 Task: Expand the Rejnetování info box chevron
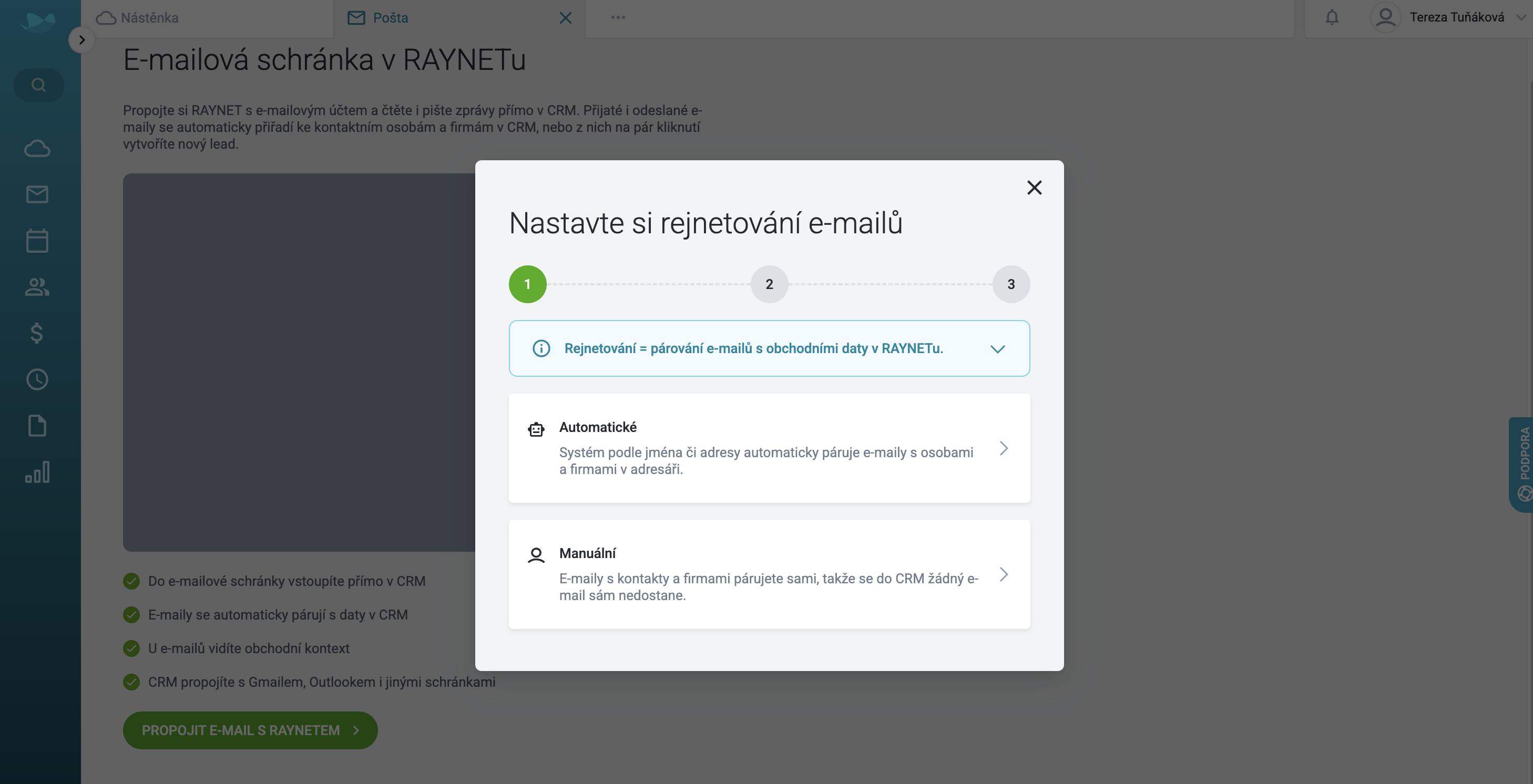[x=997, y=349]
